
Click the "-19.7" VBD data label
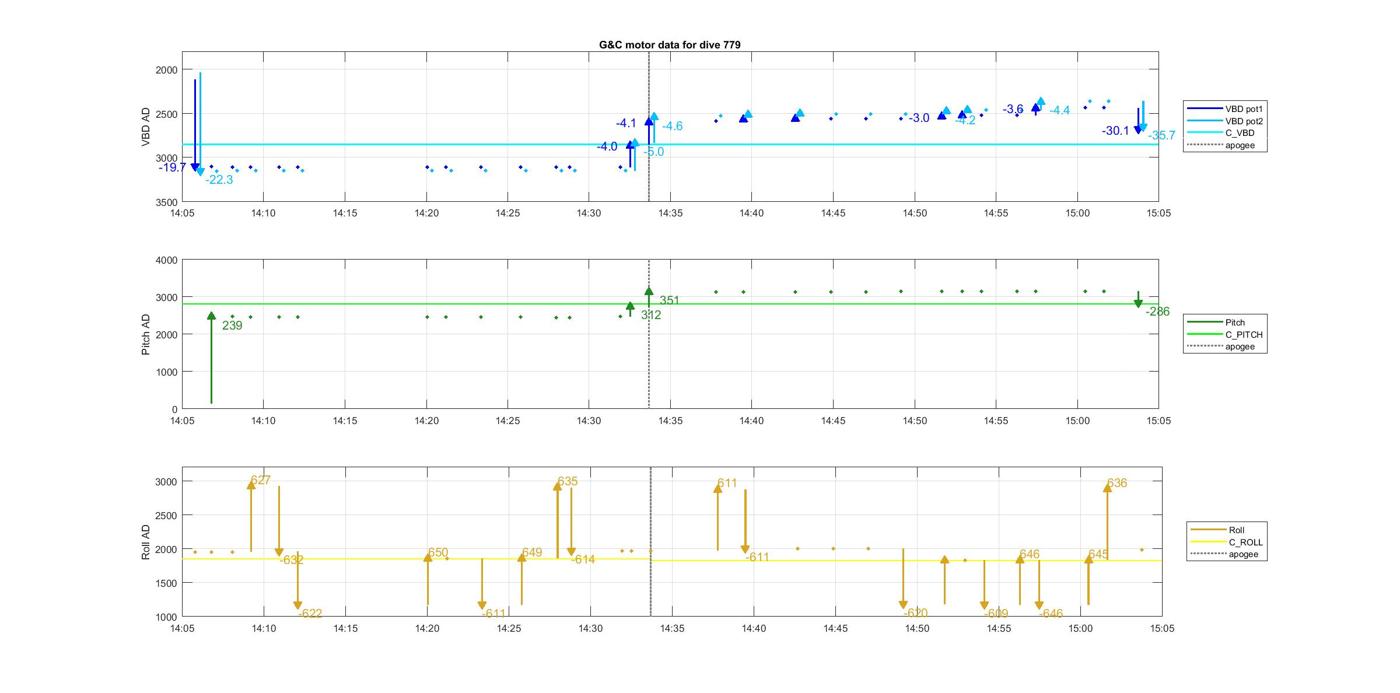[x=172, y=167]
